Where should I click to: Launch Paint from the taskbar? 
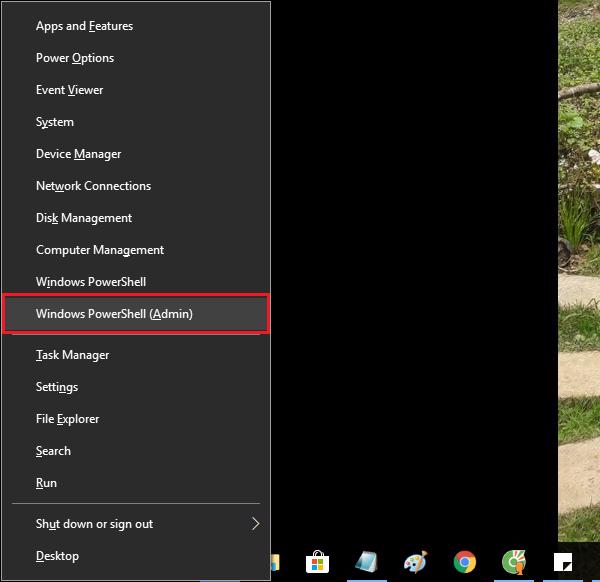click(416, 563)
